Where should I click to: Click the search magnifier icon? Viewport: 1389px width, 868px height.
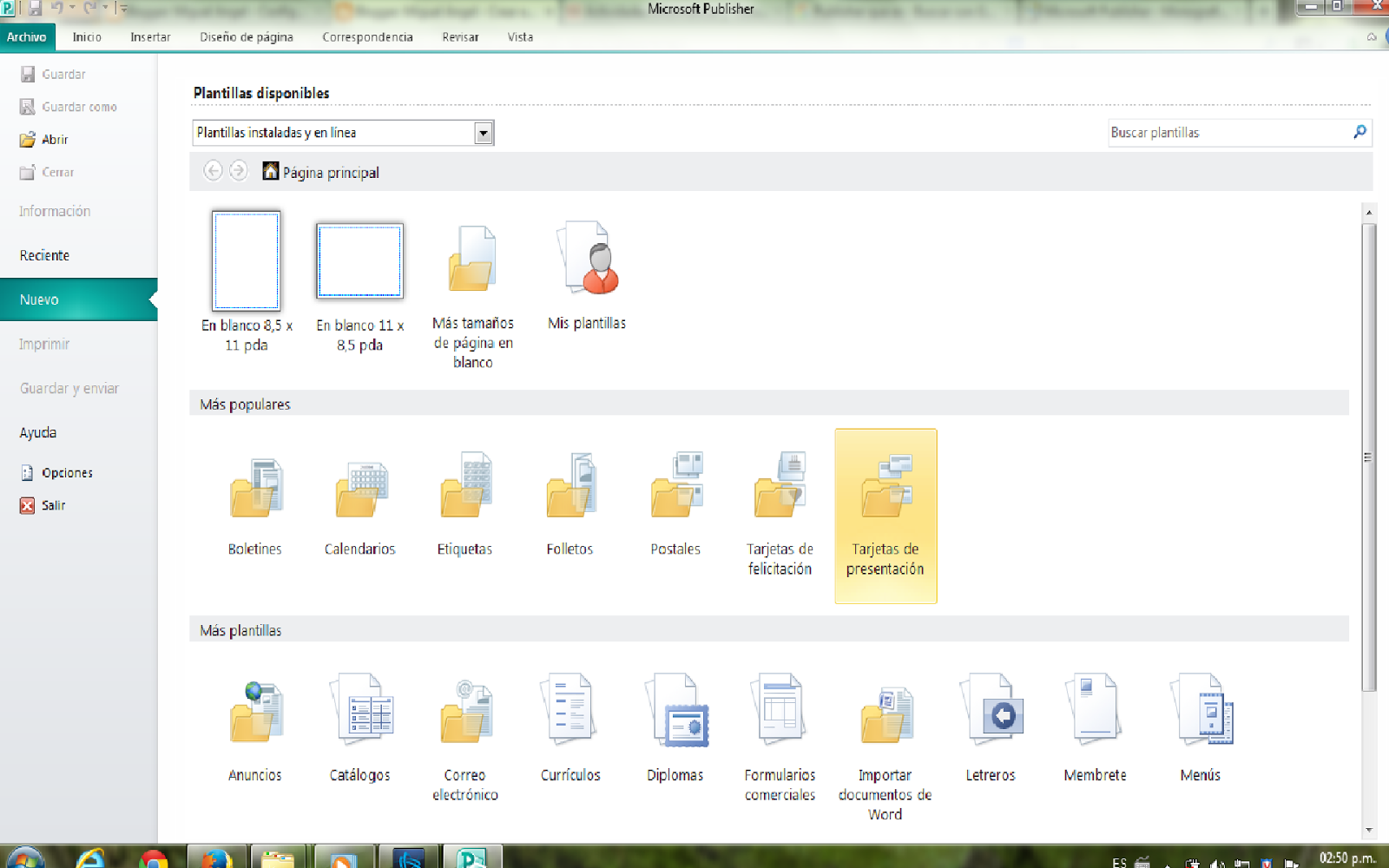coord(1359,132)
